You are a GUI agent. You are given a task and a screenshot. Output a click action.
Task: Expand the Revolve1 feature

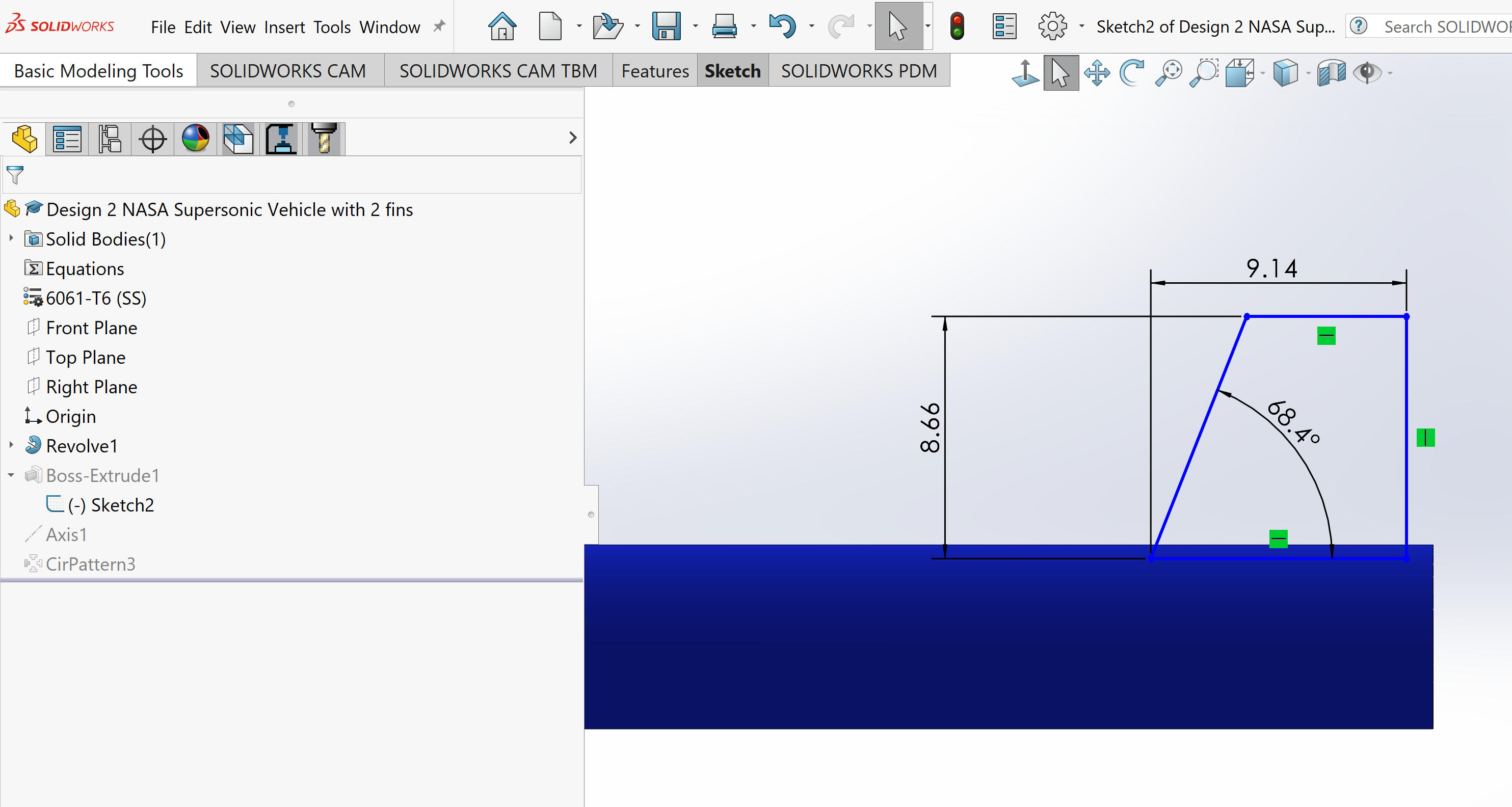point(11,445)
